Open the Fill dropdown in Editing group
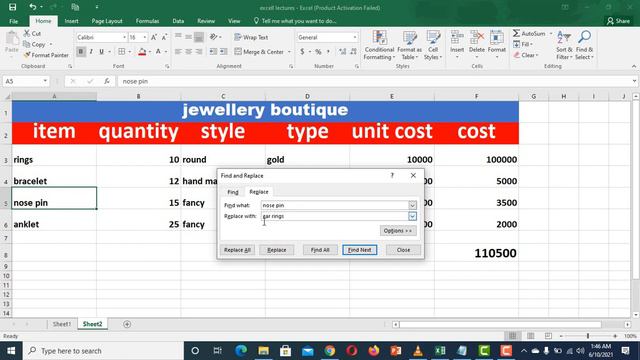The width and height of the screenshot is (640, 360). pyautogui.click(x=523, y=44)
